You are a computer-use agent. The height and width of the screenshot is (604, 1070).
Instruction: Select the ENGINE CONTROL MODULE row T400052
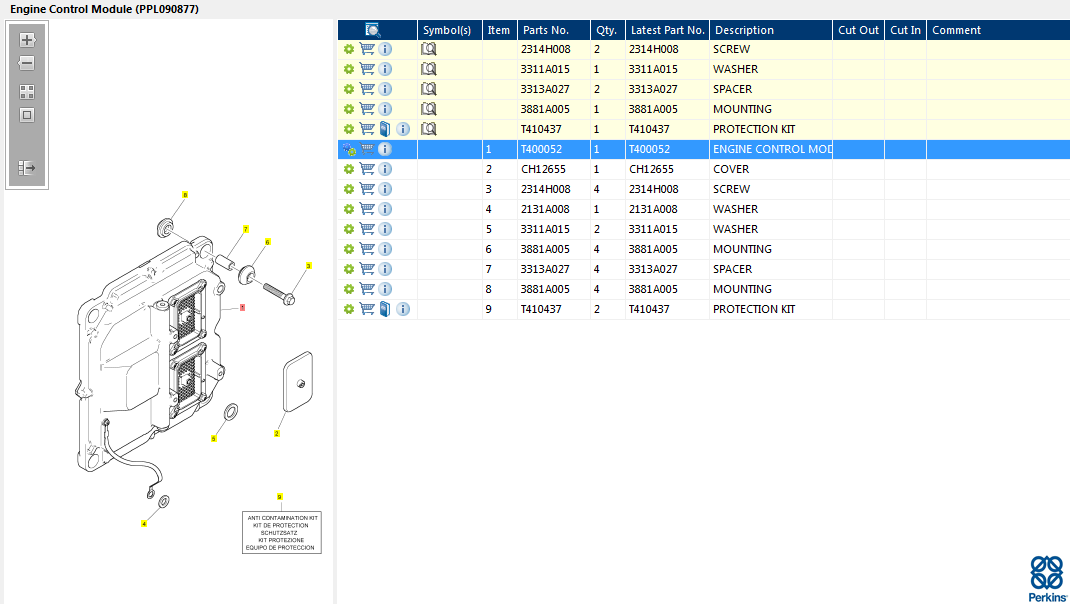click(x=771, y=149)
